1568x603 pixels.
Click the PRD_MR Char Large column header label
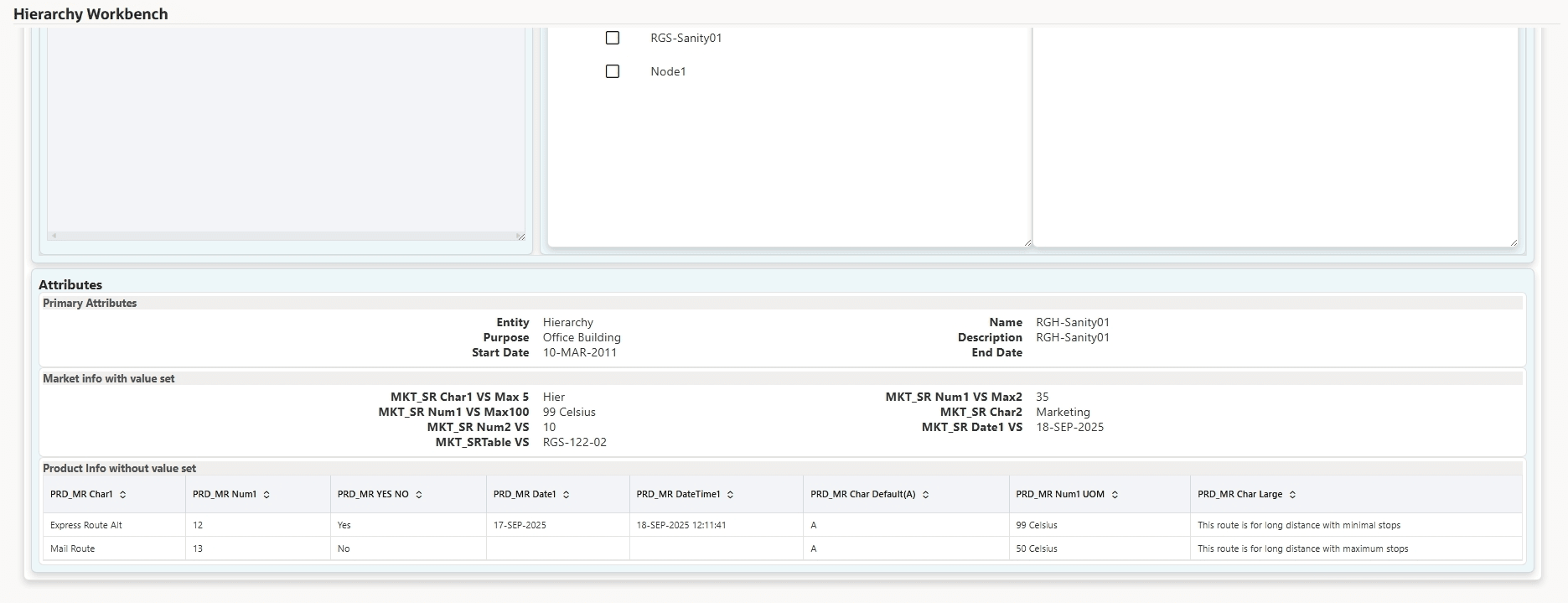point(1239,495)
